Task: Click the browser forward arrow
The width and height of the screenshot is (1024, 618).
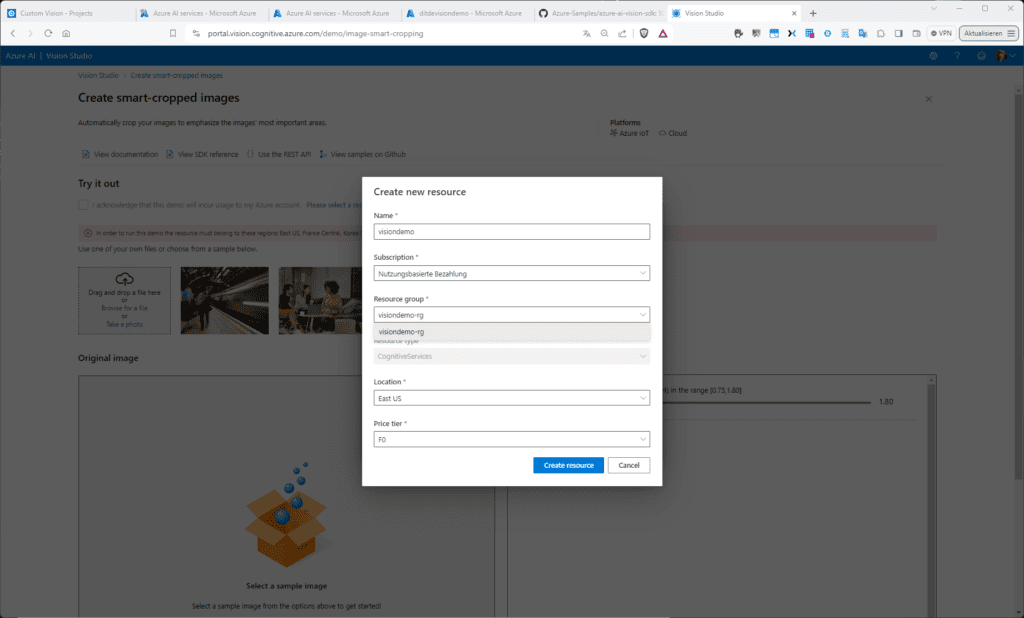Action: 30,33
